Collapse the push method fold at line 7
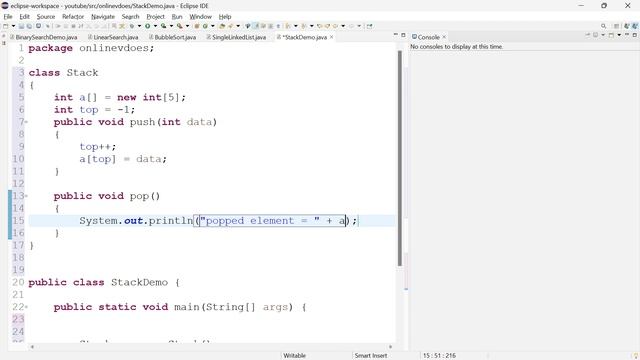This screenshot has width=640, height=360. [x=27, y=122]
